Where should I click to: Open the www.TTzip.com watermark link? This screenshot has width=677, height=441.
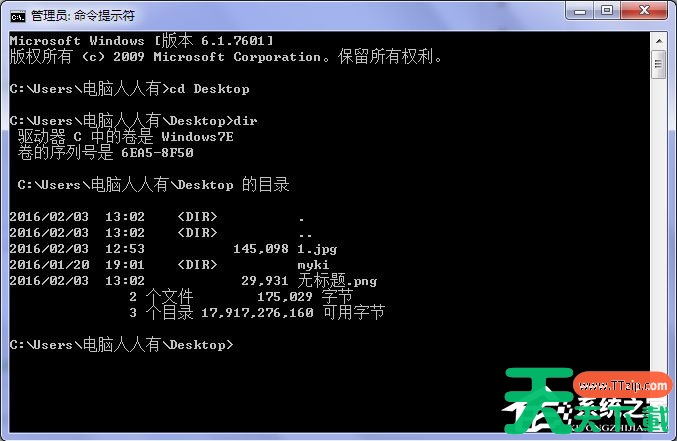click(x=623, y=385)
